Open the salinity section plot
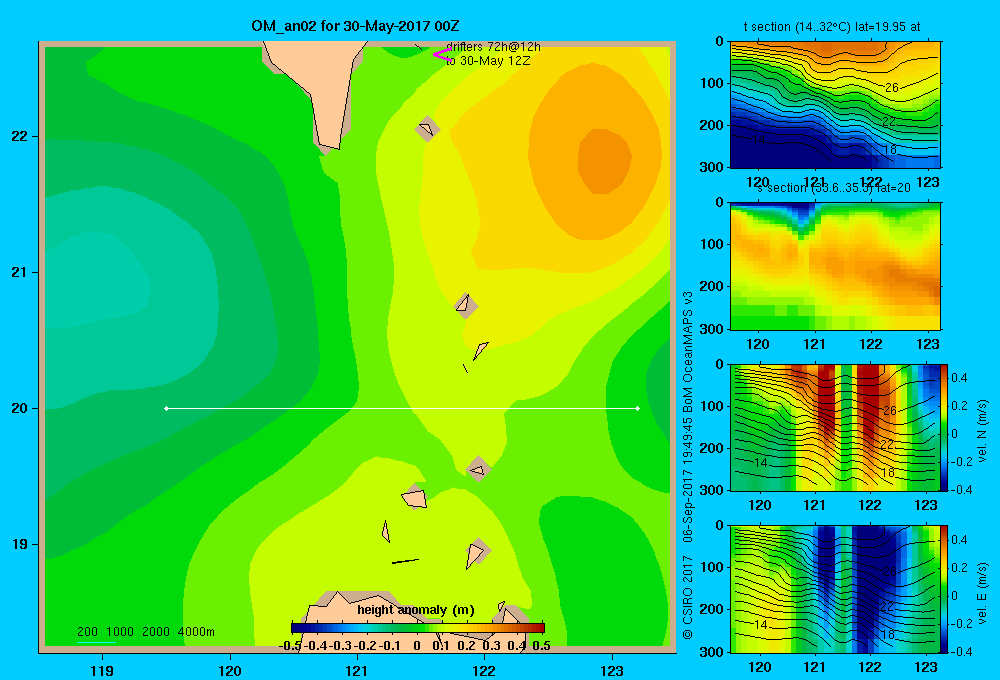Image resolution: width=1000 pixels, height=680 pixels. pos(835,265)
